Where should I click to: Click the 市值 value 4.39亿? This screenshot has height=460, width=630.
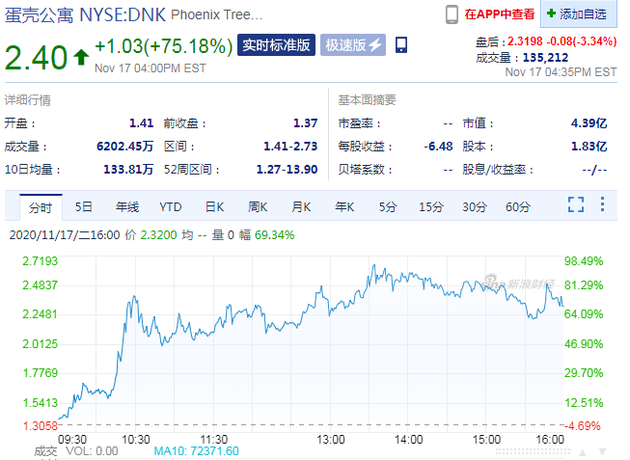pos(589,123)
